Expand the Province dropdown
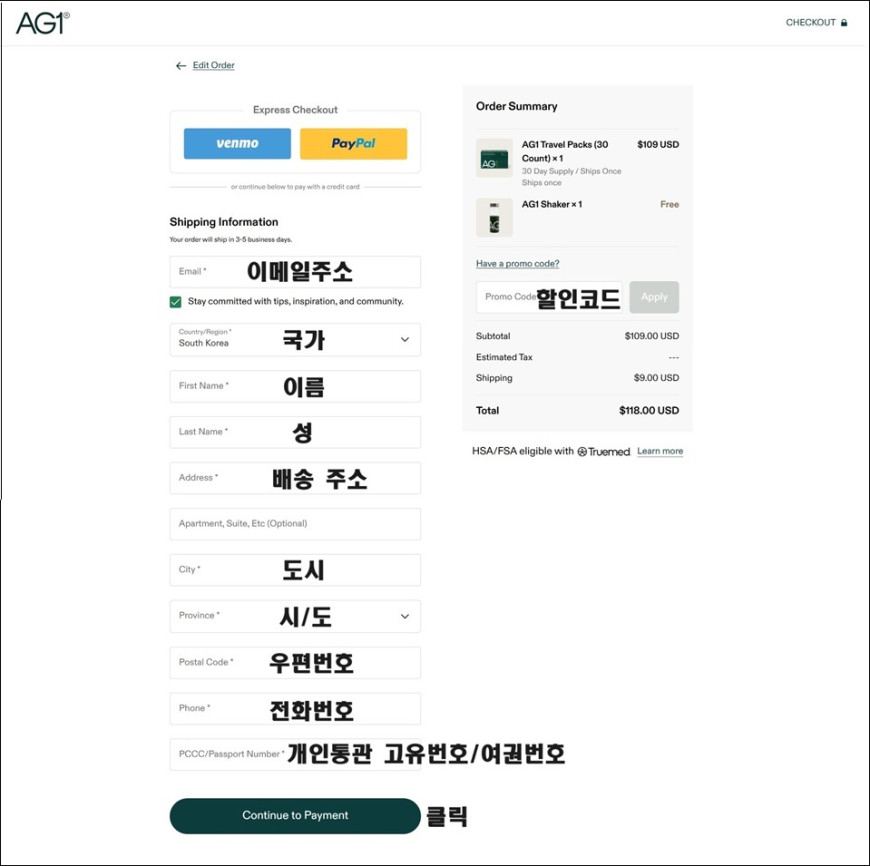Viewport: 870px width, 866px height. (295, 616)
